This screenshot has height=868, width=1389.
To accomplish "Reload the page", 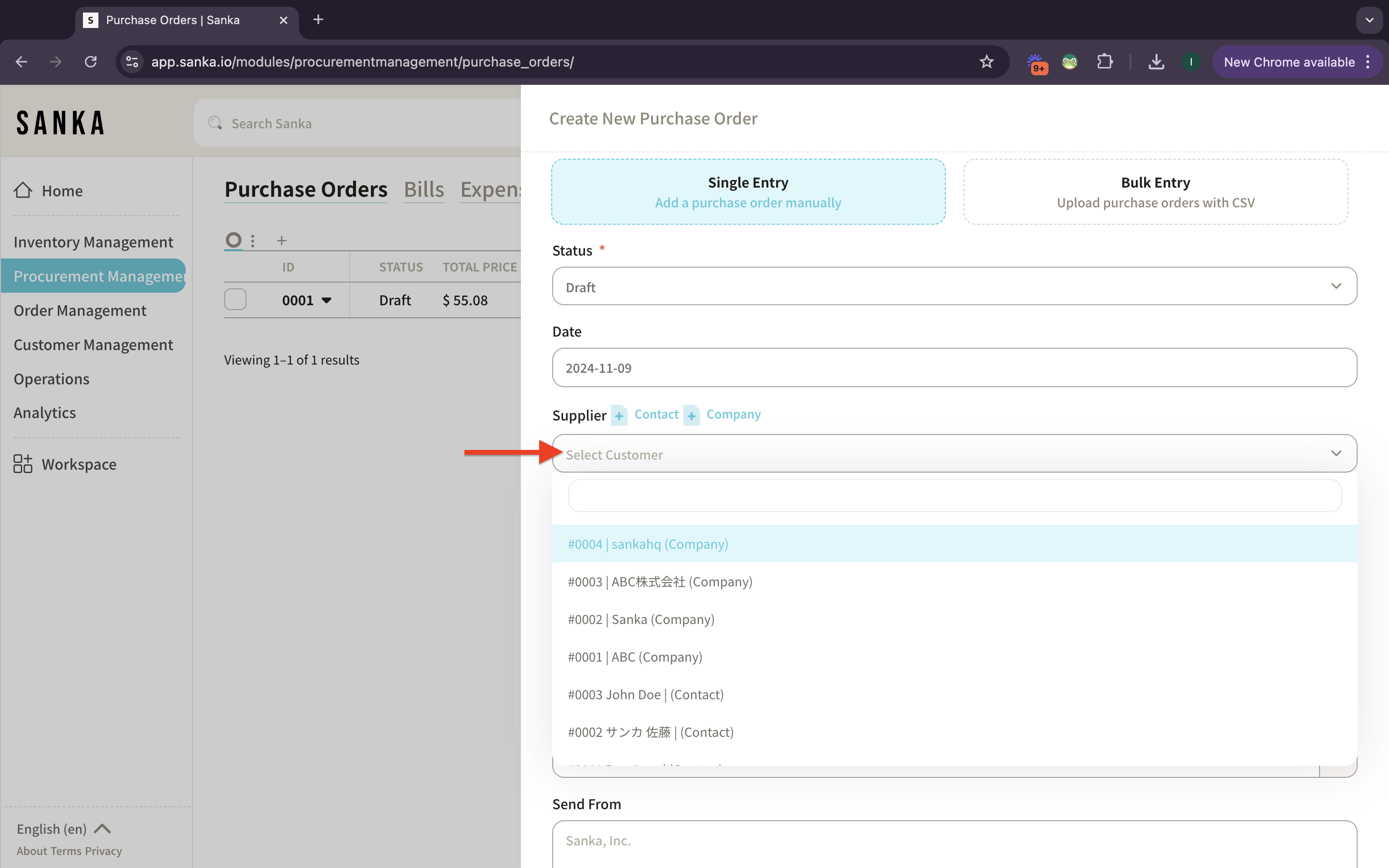I will click(x=91, y=62).
